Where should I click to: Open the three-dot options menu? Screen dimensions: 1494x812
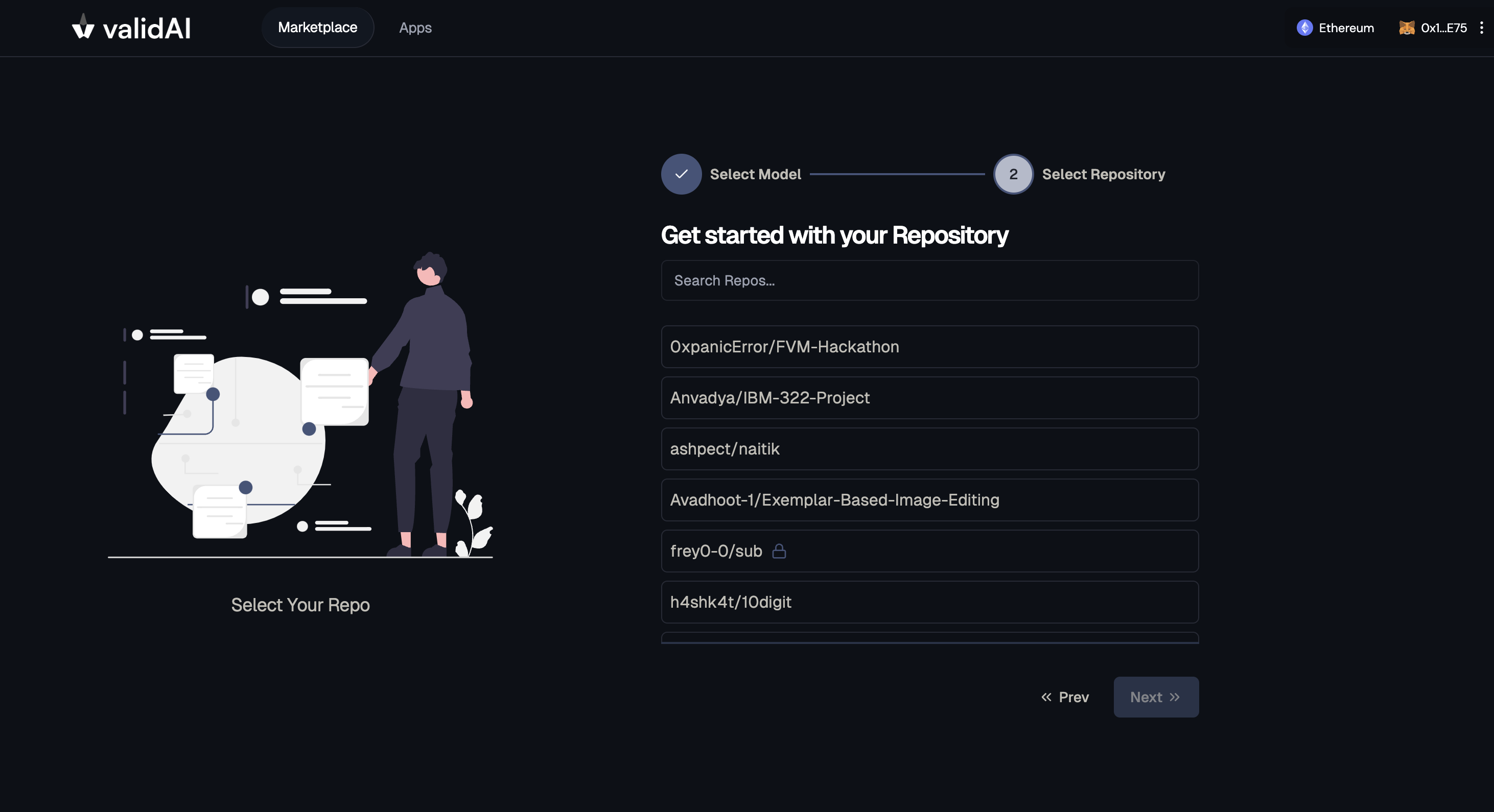[x=1481, y=28]
